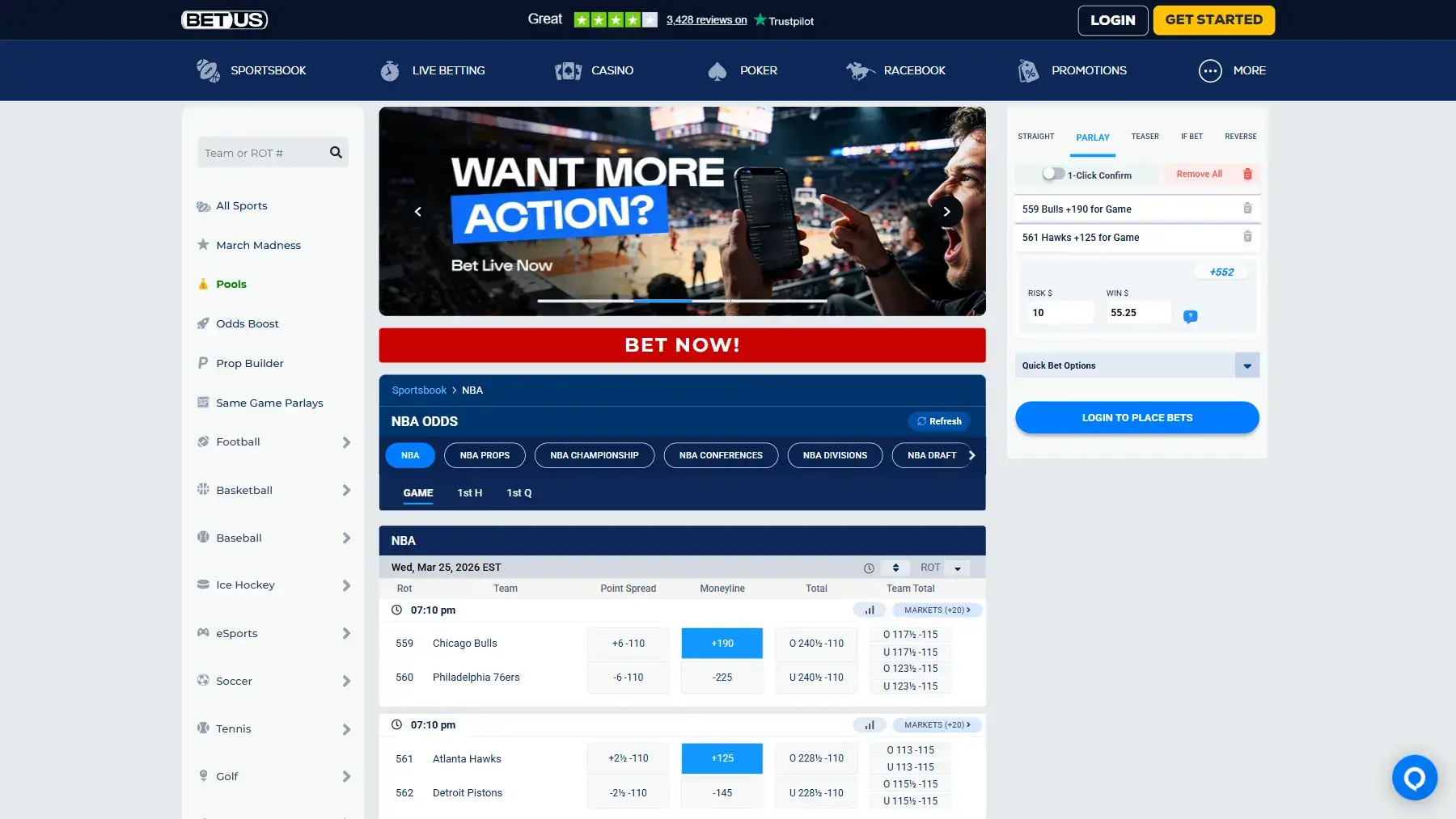This screenshot has height=819, width=1456.
Task: Select over 240½ -110 total
Action: (x=816, y=644)
